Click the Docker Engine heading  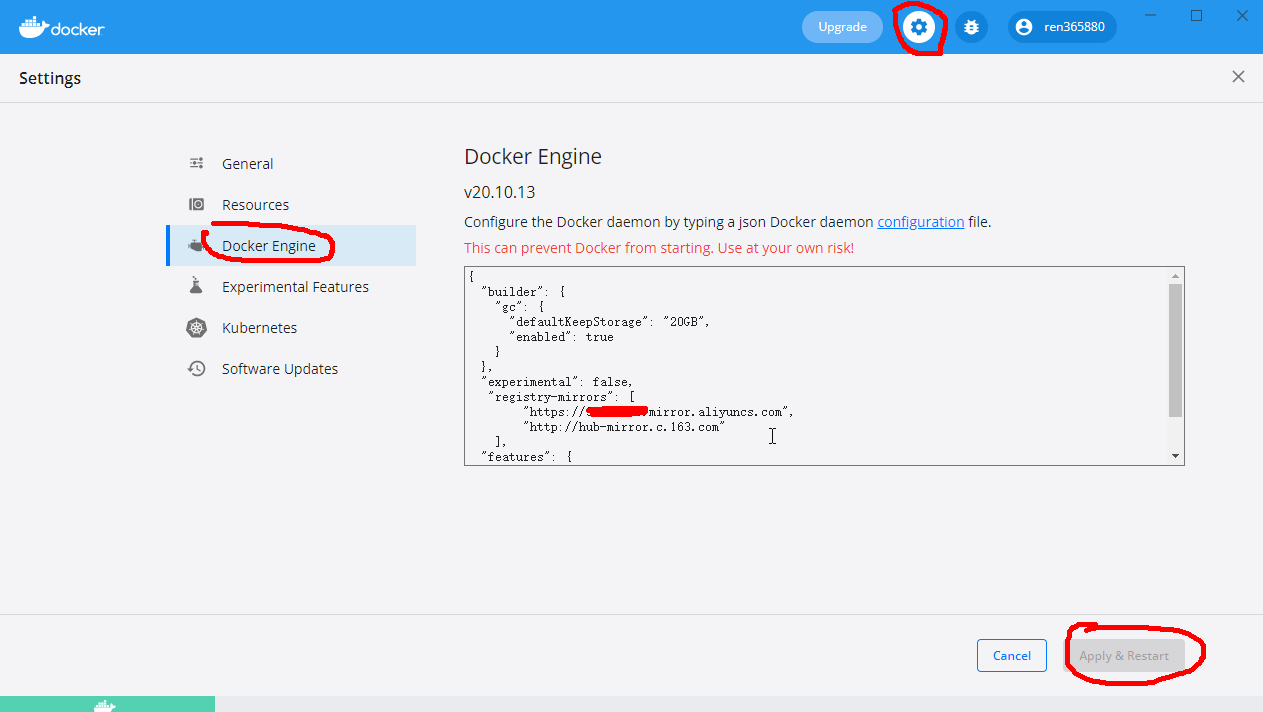click(x=533, y=157)
